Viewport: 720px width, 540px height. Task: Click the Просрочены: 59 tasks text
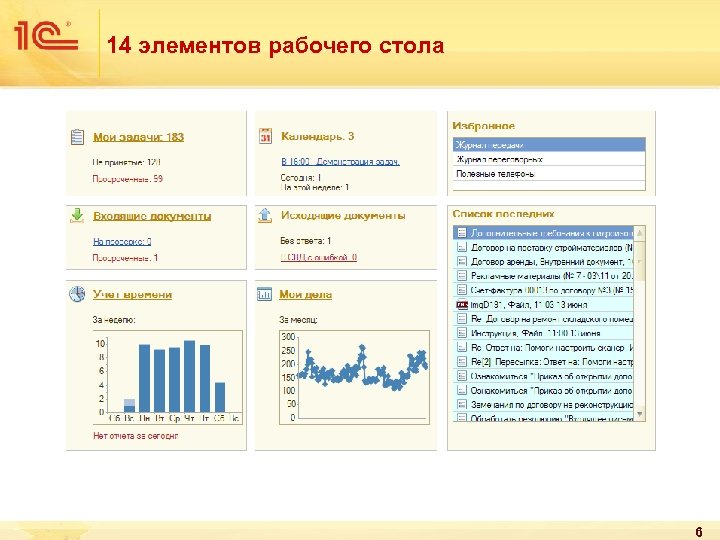click(128, 179)
